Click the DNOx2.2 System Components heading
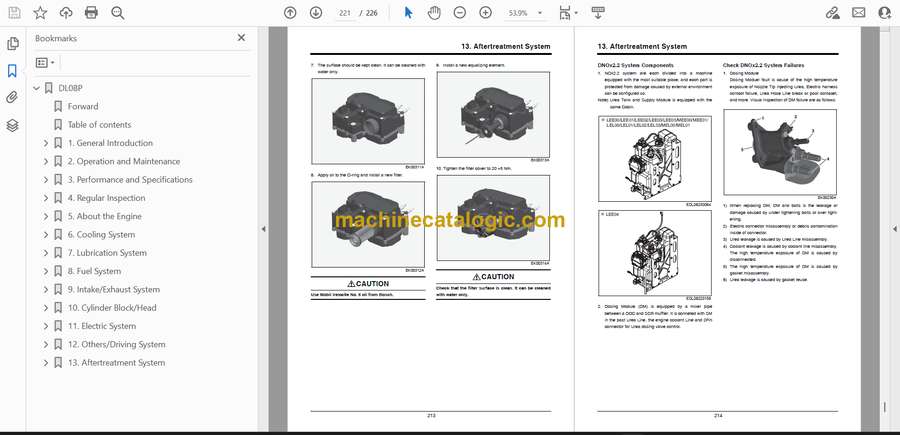900x435 pixels. click(x=635, y=65)
